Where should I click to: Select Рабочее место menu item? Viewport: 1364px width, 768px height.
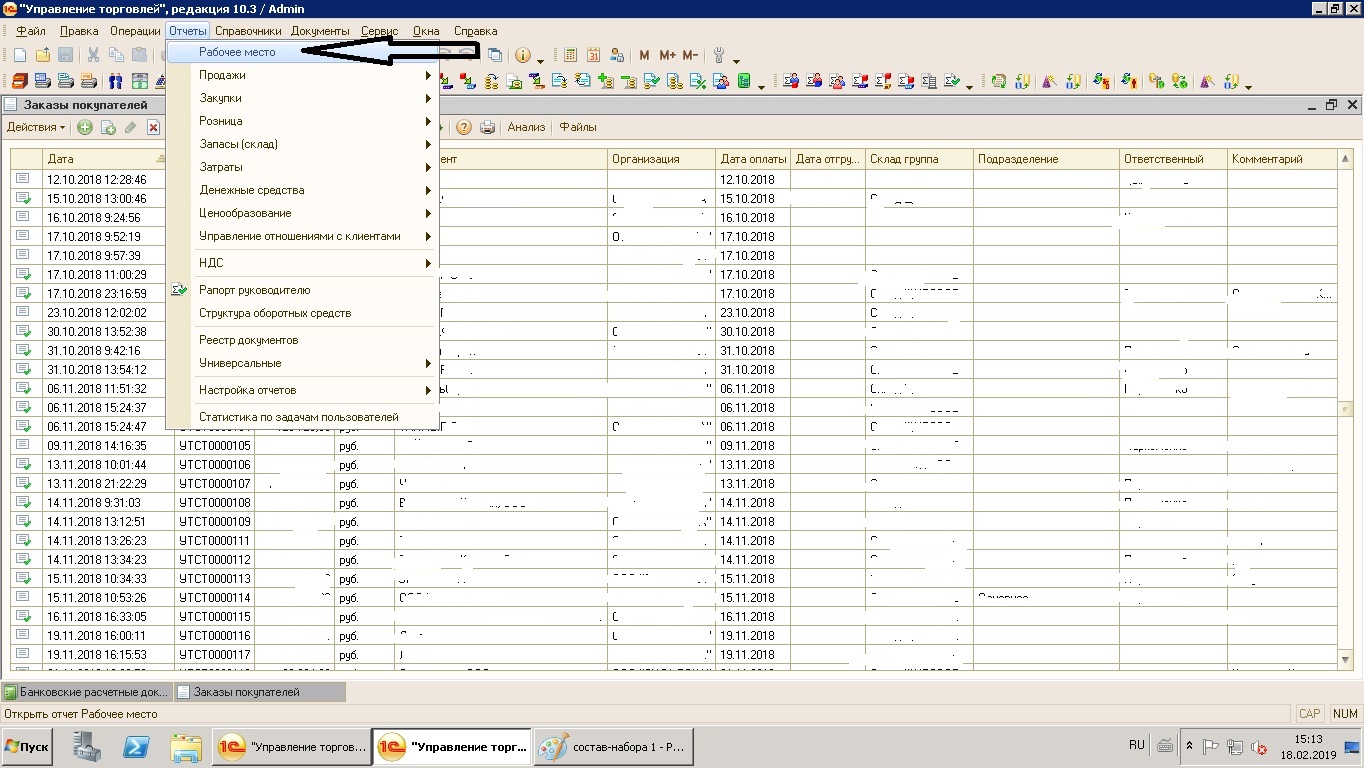tap(237, 52)
